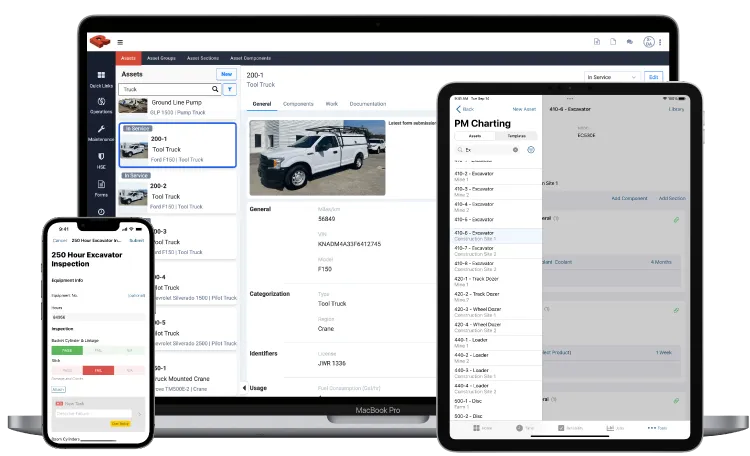
Task: Open Quick Links in the laptop sidebar
Action: [x=101, y=79]
